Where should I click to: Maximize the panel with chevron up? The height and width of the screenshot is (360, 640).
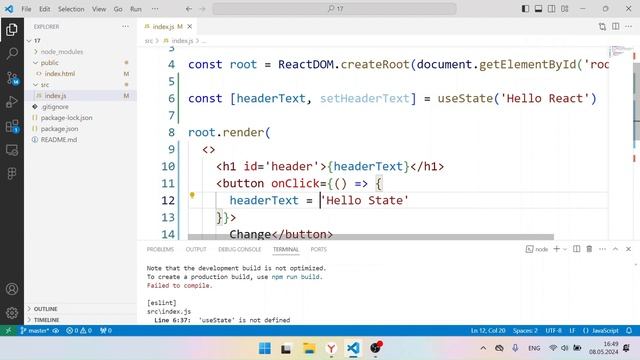pos(616,249)
